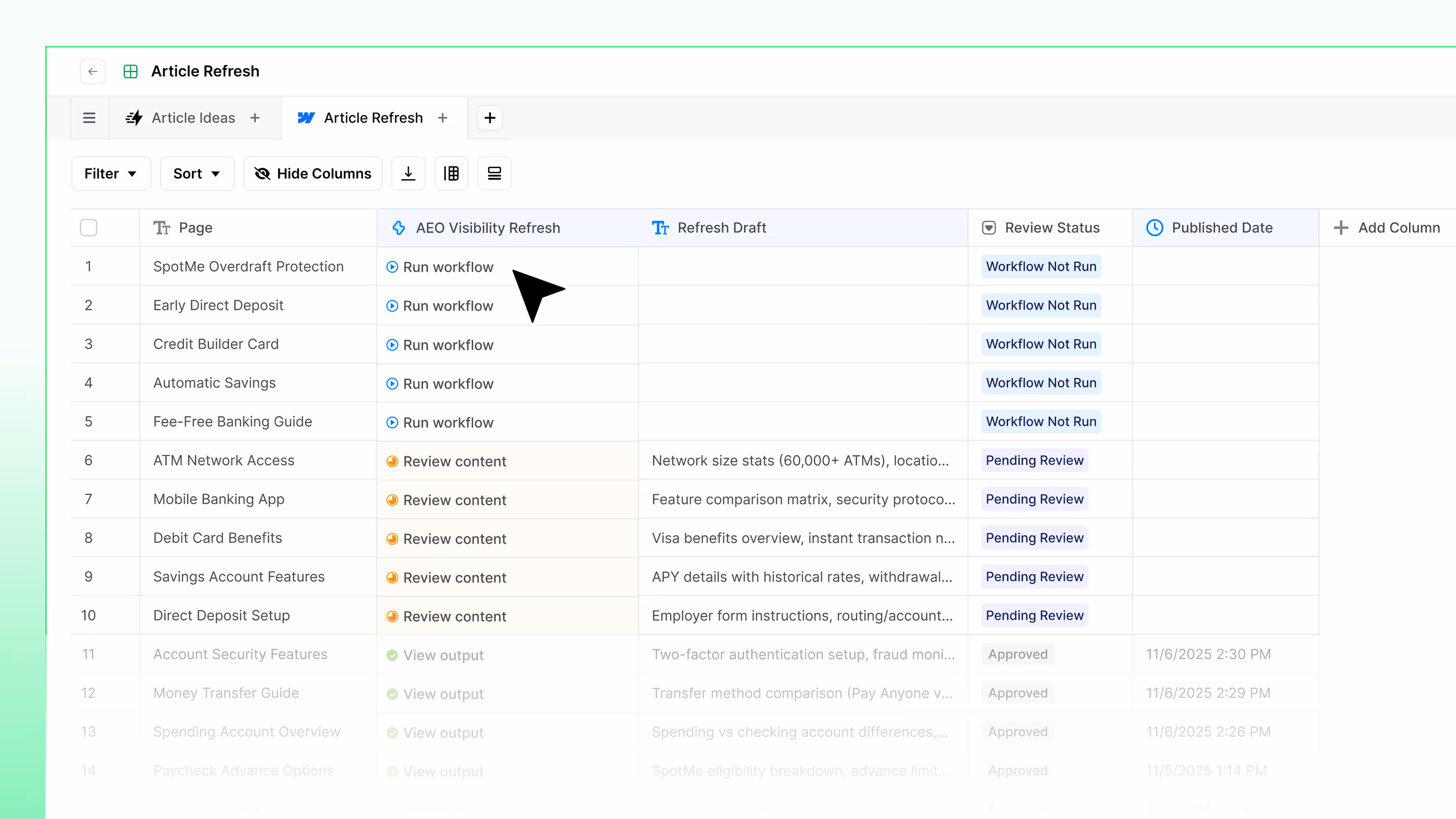Expand the Sort dropdown

click(x=197, y=174)
